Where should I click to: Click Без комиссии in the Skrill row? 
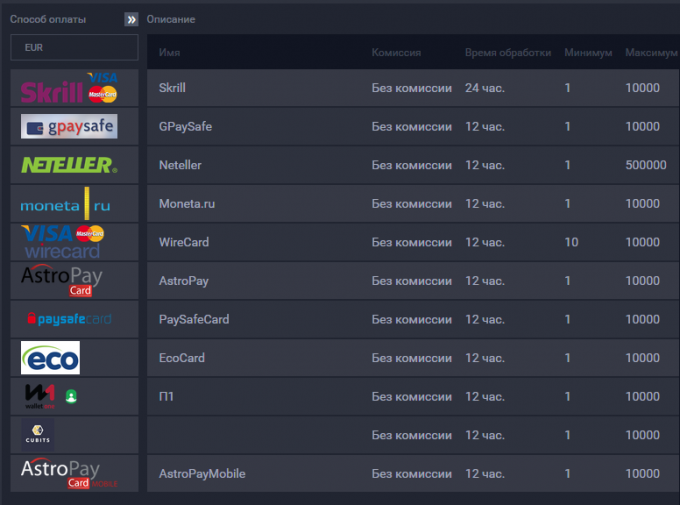pyautogui.click(x=412, y=88)
